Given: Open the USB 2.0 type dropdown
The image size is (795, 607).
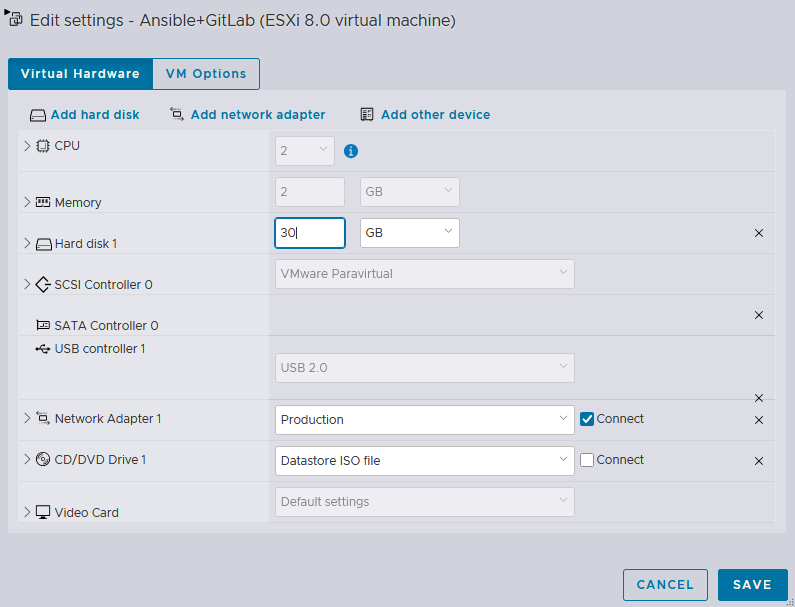Looking at the screenshot, I should point(424,368).
